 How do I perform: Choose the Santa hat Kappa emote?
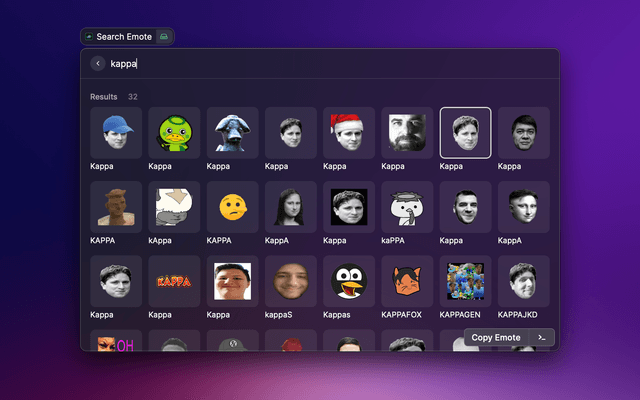tap(349, 133)
